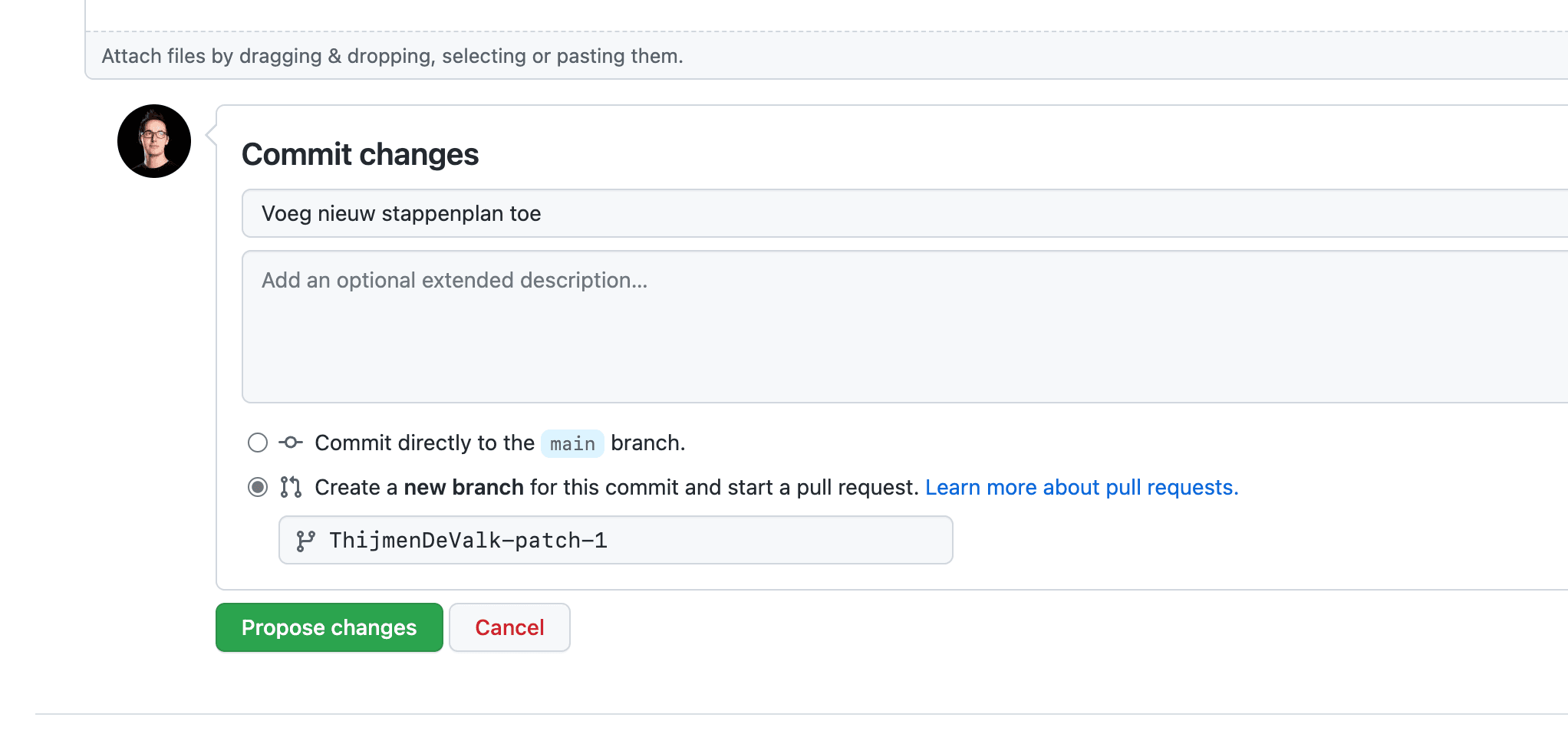Open 'Learn more about pull requests' link
Viewport: 1568px width, 747px height.
coord(1082,487)
